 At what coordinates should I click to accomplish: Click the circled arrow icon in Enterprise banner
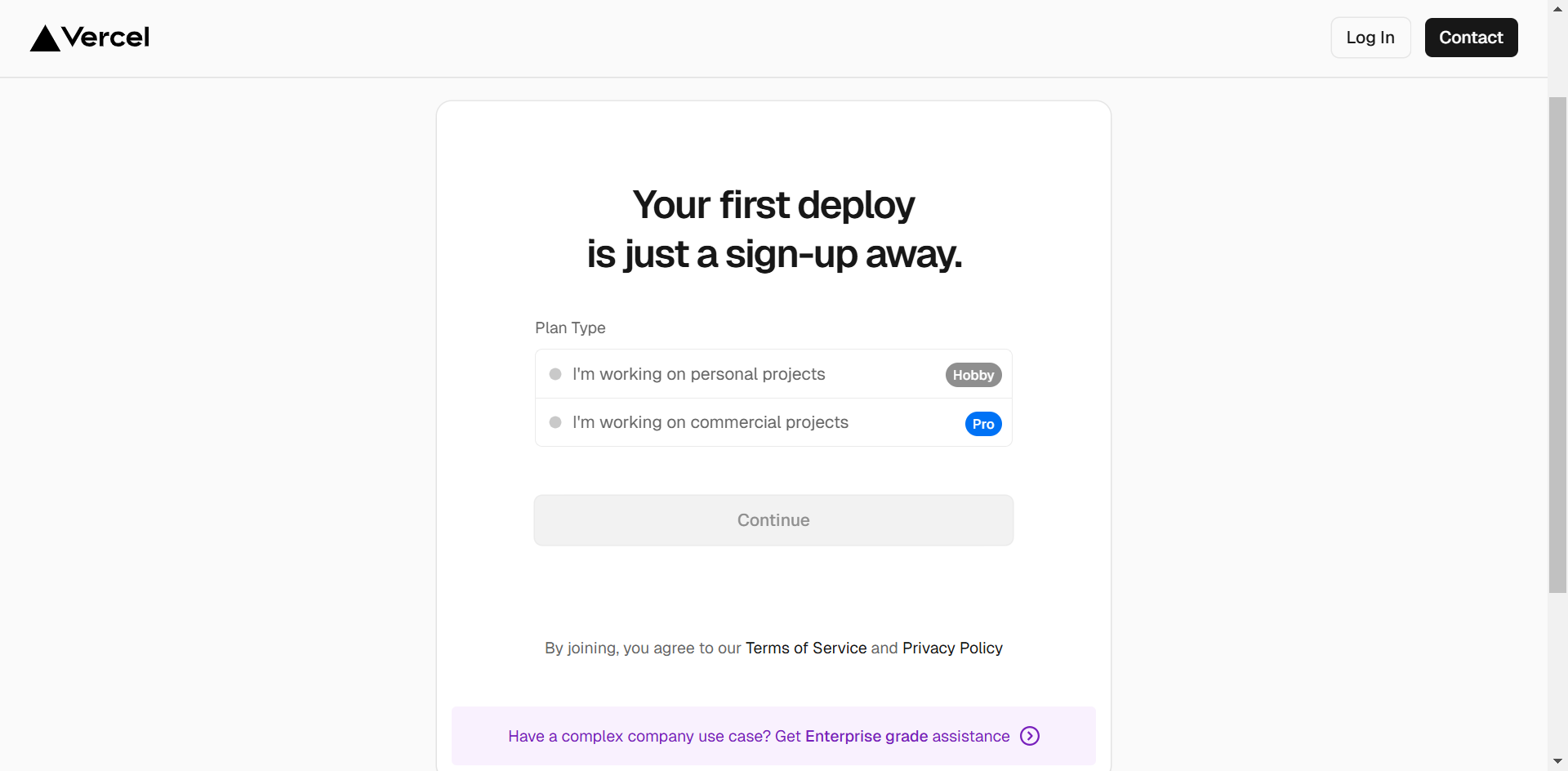pyautogui.click(x=1030, y=736)
